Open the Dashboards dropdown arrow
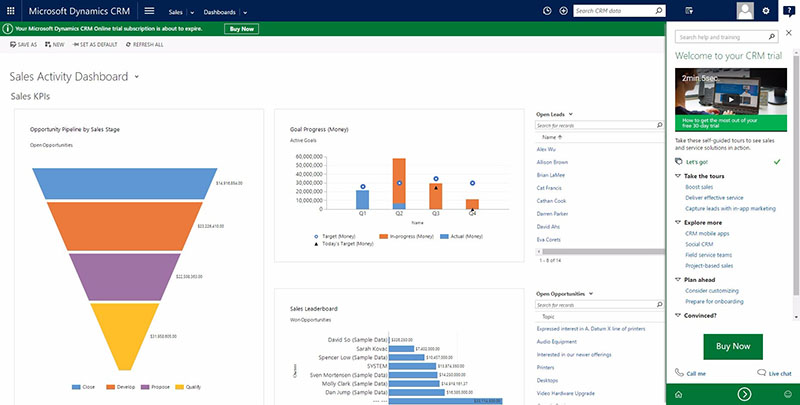 pyautogui.click(x=245, y=12)
